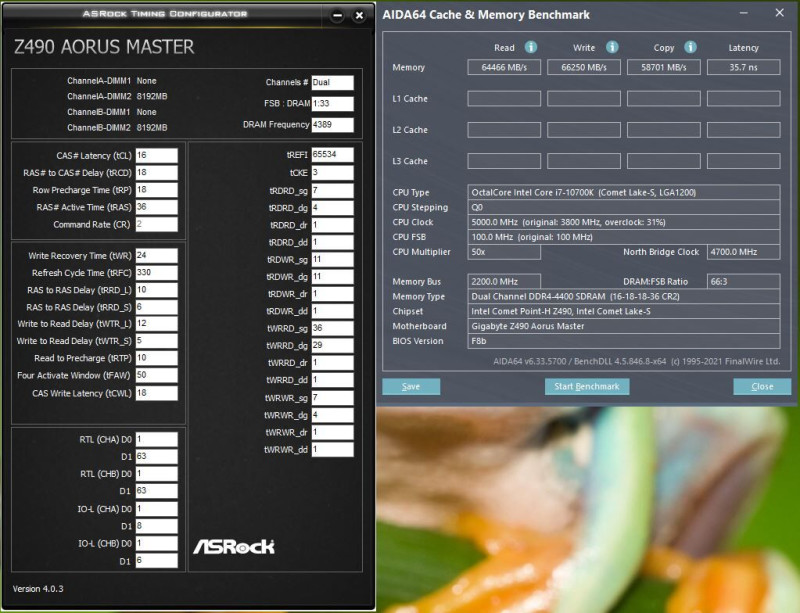This screenshot has height=613, width=800.
Task: Click the Z490 AORUS MASTER heading
Action: pyautogui.click(x=104, y=47)
